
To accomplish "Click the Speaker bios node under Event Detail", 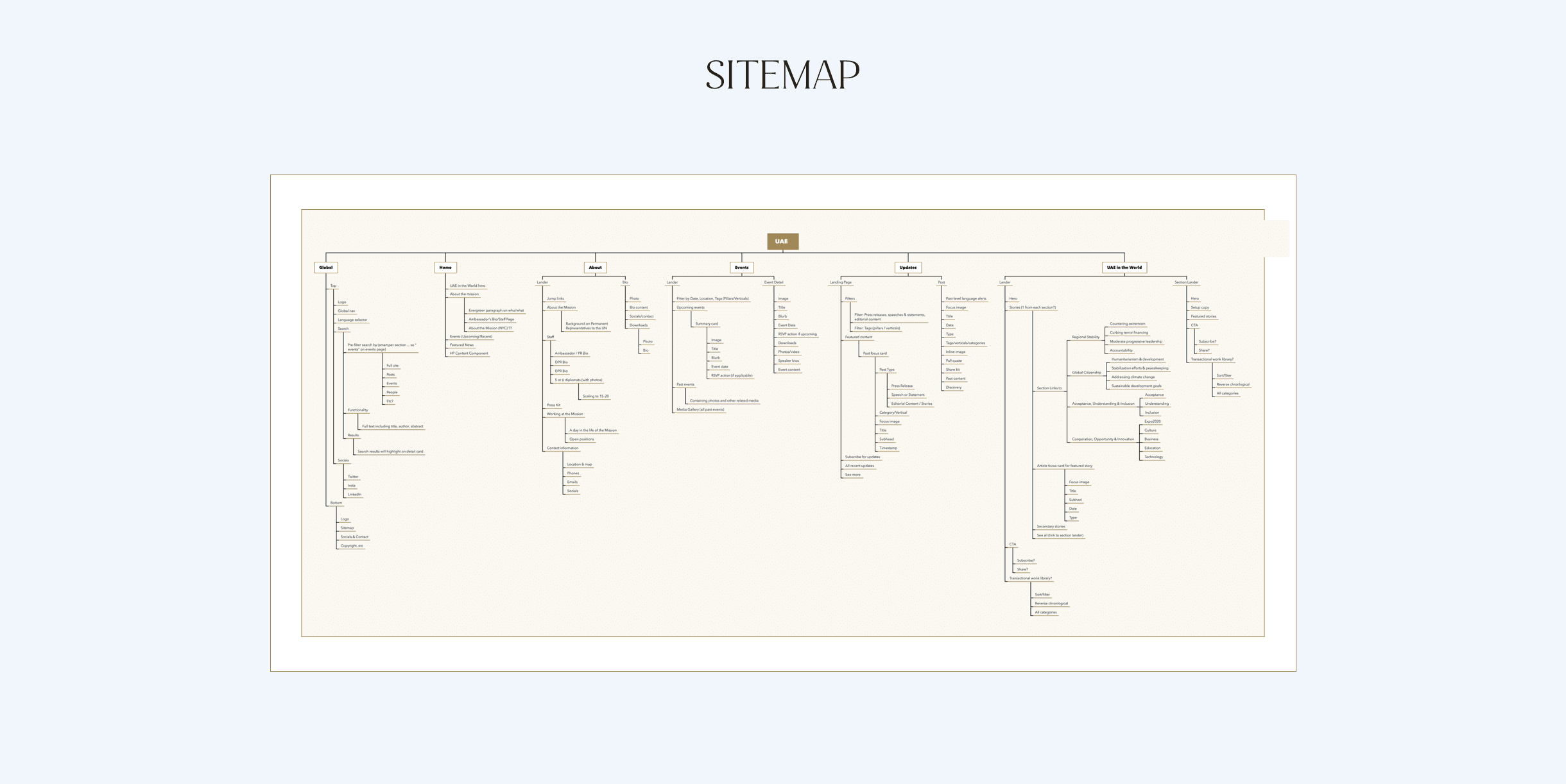I will tap(788, 361).
